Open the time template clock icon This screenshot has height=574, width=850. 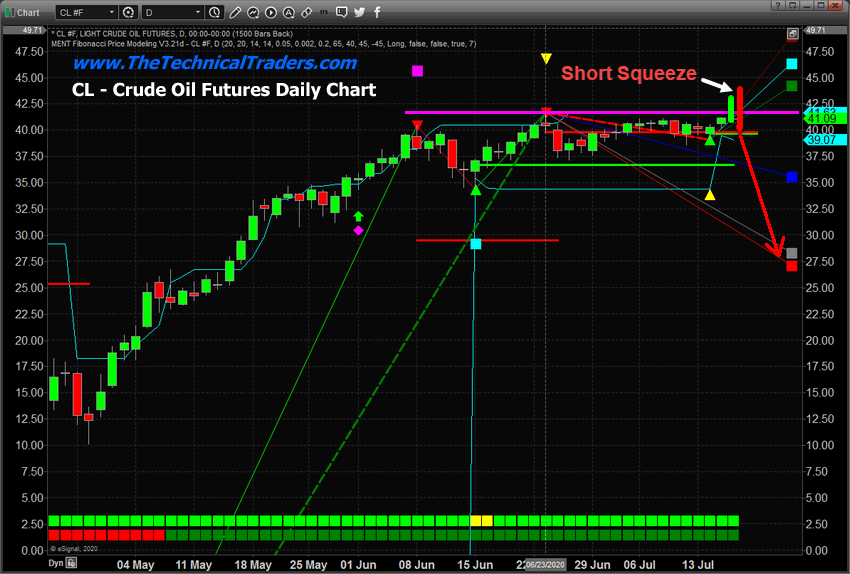click(215, 12)
